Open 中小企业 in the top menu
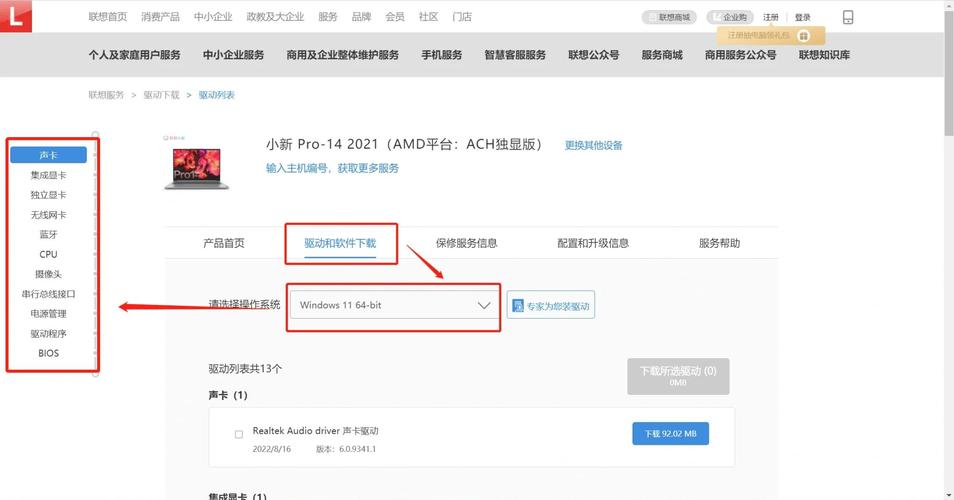 click(213, 16)
